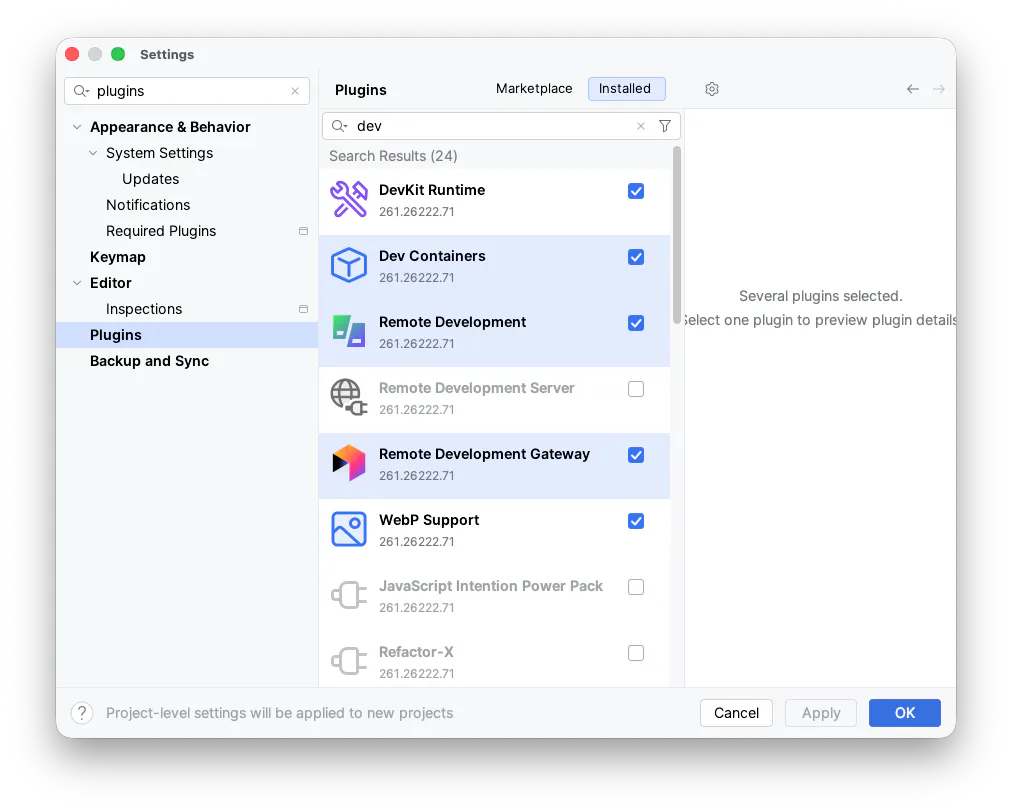Select Required Plugins in the tree
The width and height of the screenshot is (1012, 812).
coord(161,231)
